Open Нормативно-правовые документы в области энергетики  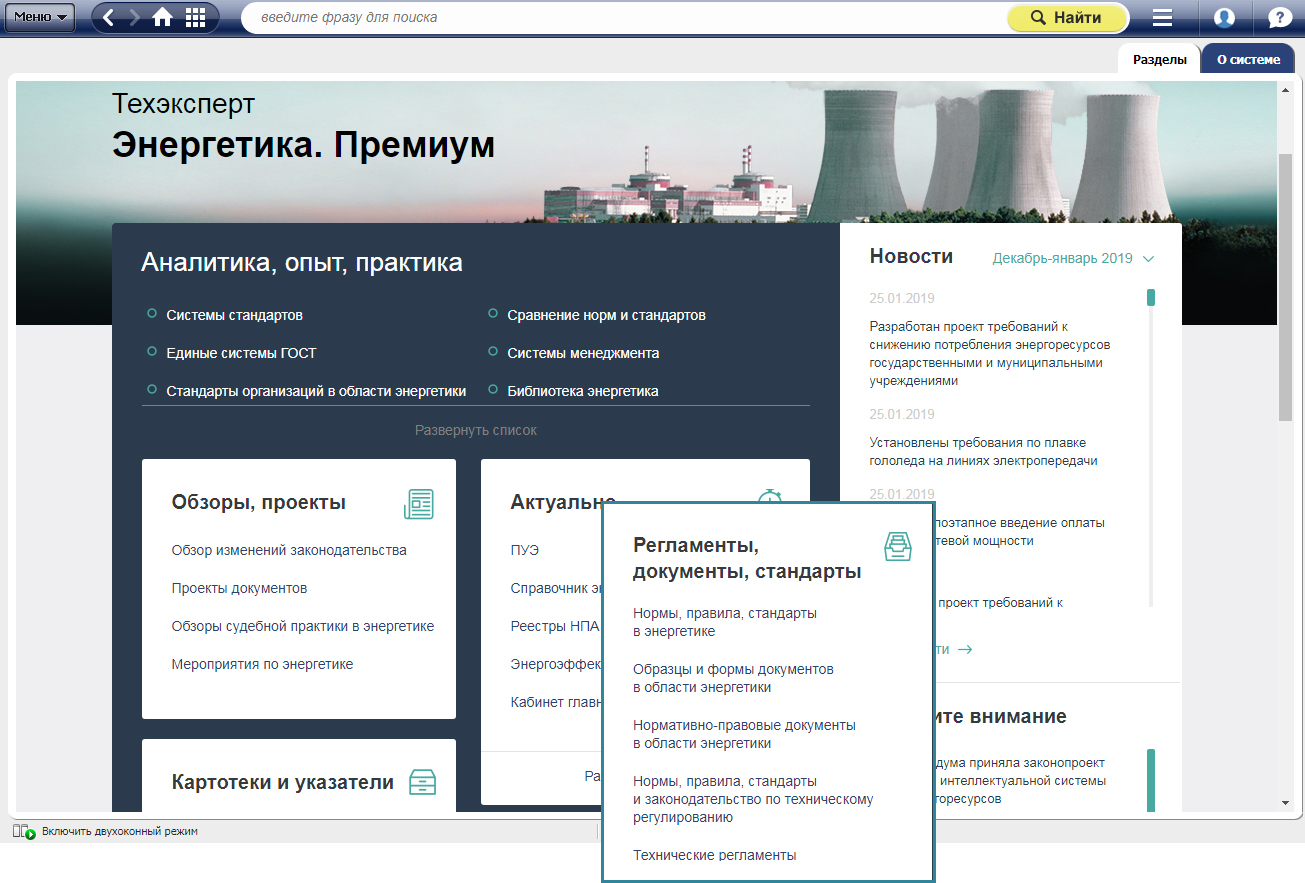point(744,734)
